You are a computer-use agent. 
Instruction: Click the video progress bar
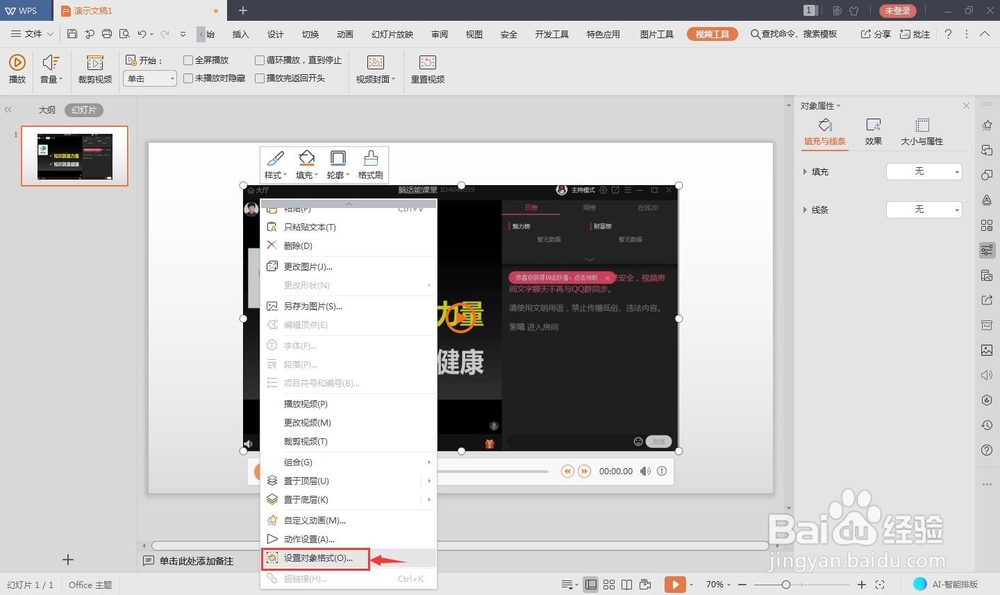tap(492, 471)
